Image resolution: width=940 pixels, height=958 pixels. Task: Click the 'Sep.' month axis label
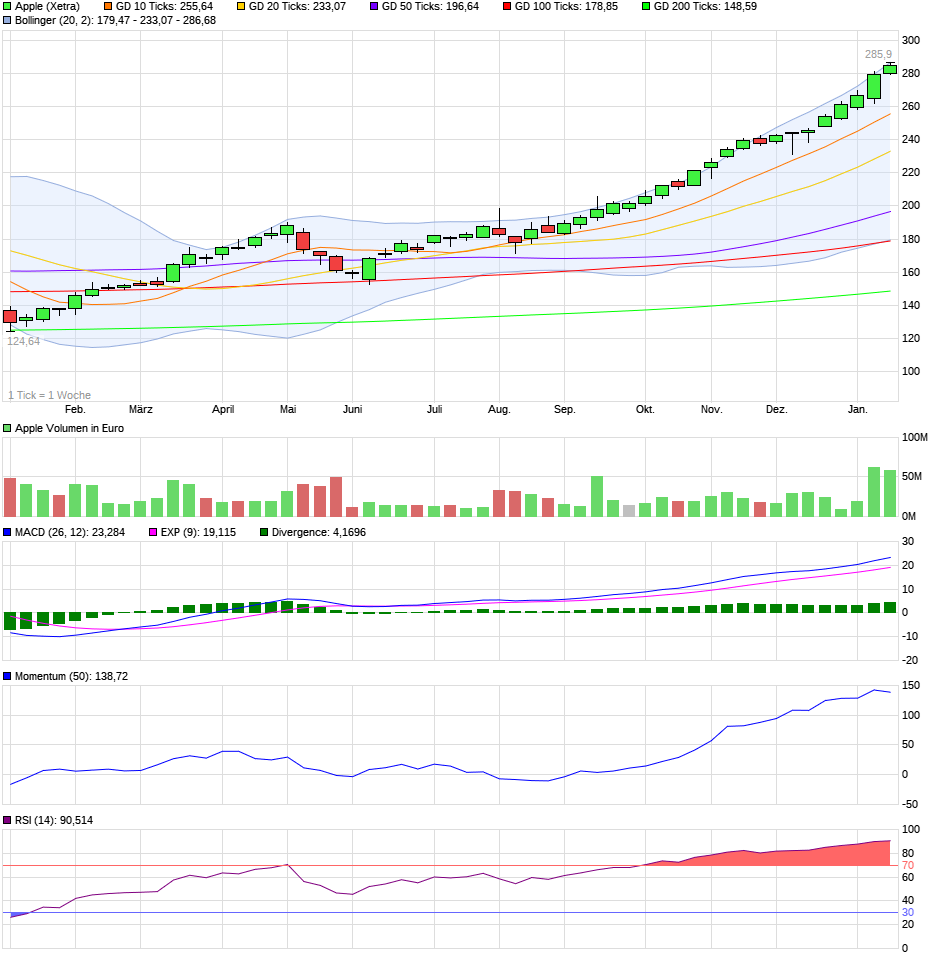pyautogui.click(x=564, y=409)
